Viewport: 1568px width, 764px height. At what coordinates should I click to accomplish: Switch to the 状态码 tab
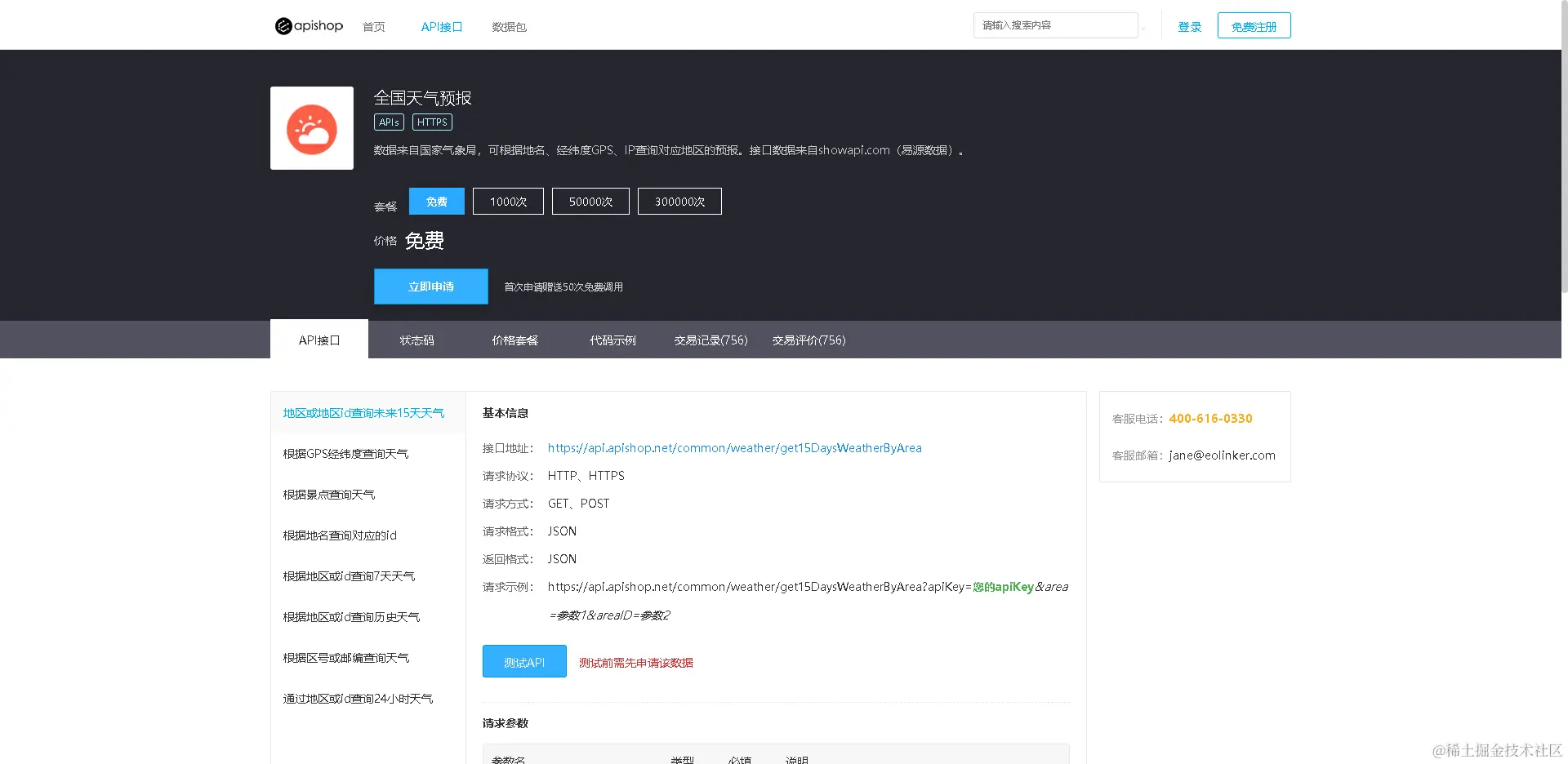(417, 340)
